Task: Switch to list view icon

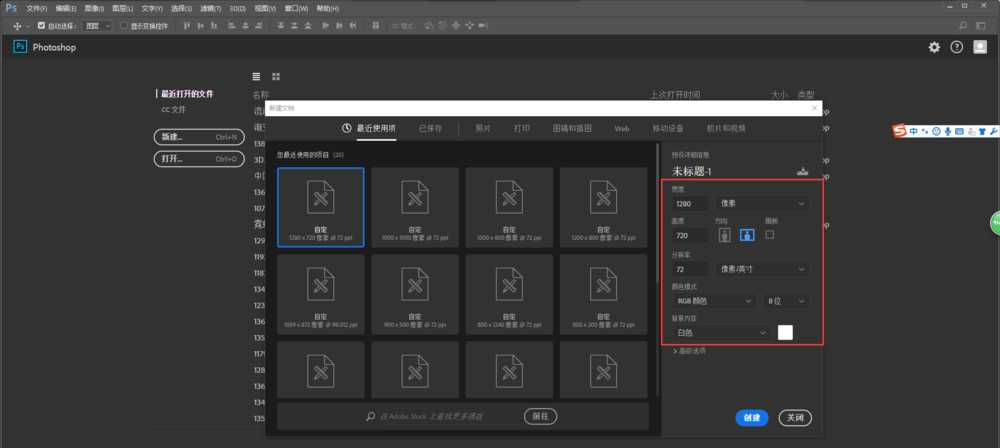Action: tap(257, 76)
